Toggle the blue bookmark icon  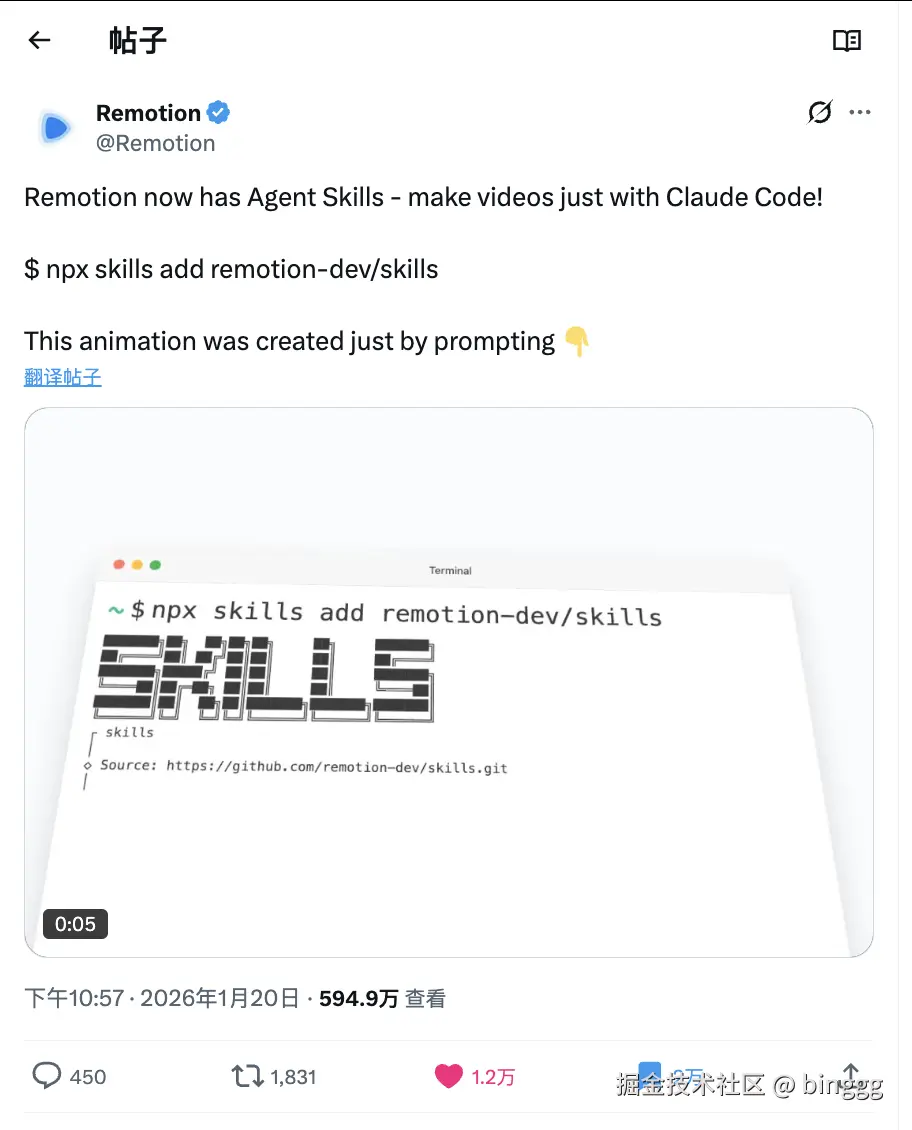[x=649, y=1074]
